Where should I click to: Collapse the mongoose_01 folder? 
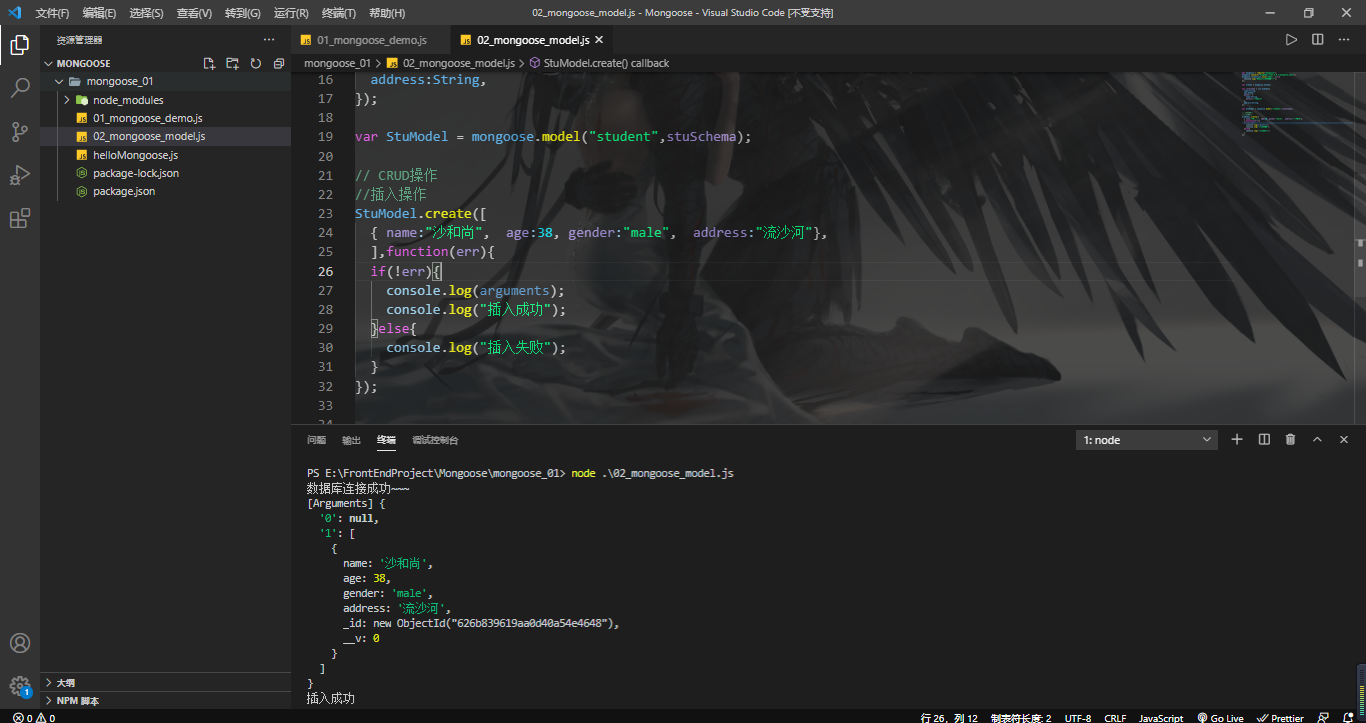(x=165, y=81)
